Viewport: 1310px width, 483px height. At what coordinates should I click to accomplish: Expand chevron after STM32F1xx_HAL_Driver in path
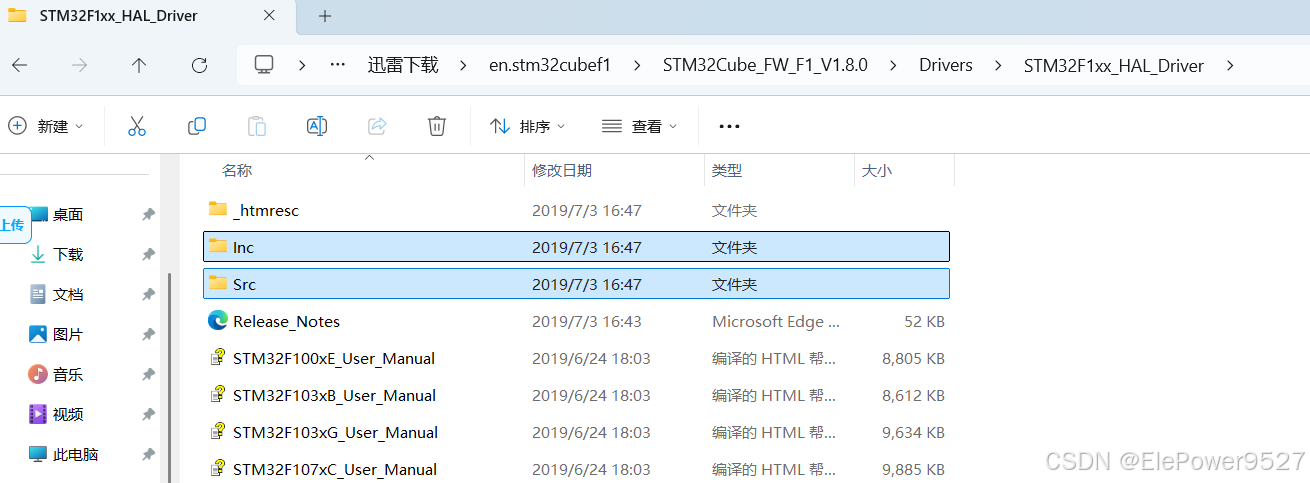click(x=1230, y=65)
